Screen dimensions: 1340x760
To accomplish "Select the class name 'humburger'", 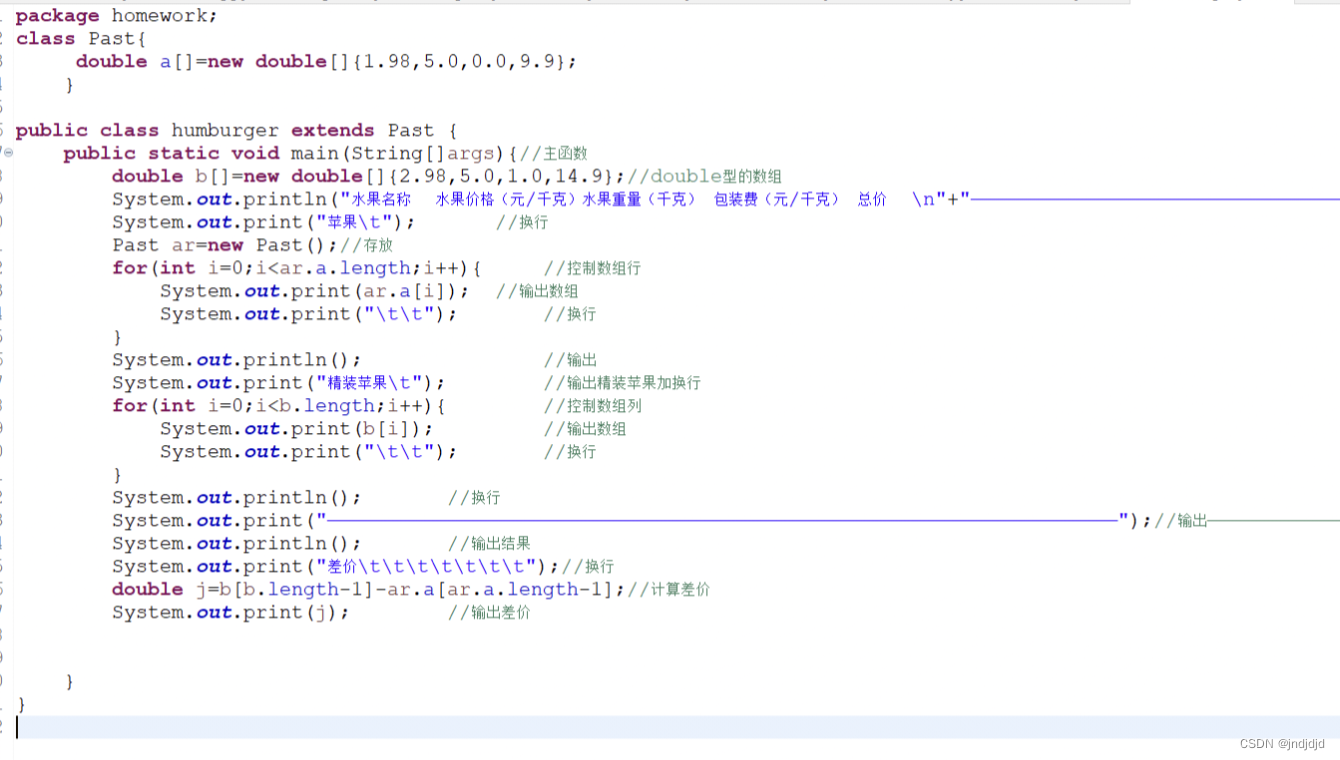I will pyautogui.click(x=225, y=131).
